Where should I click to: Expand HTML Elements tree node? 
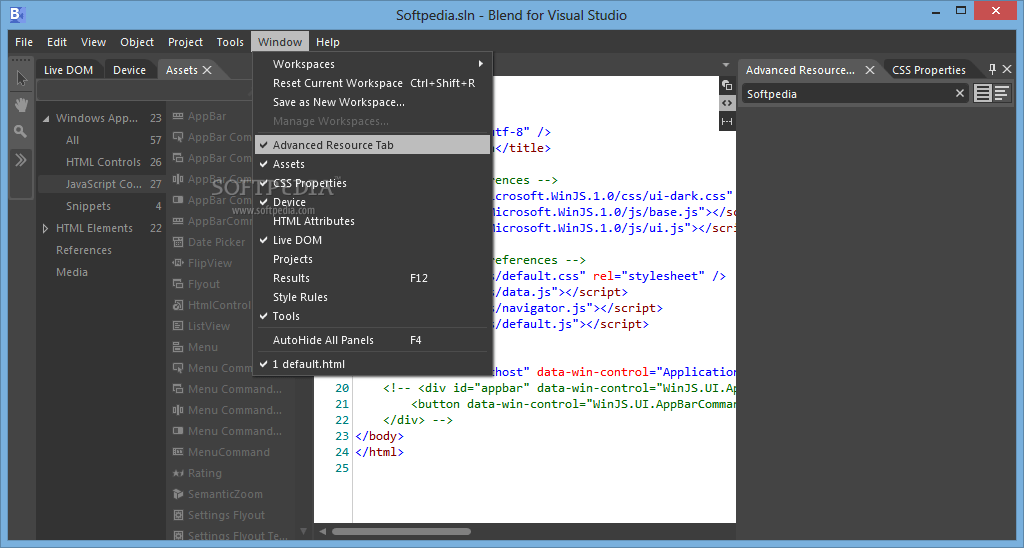[45, 229]
